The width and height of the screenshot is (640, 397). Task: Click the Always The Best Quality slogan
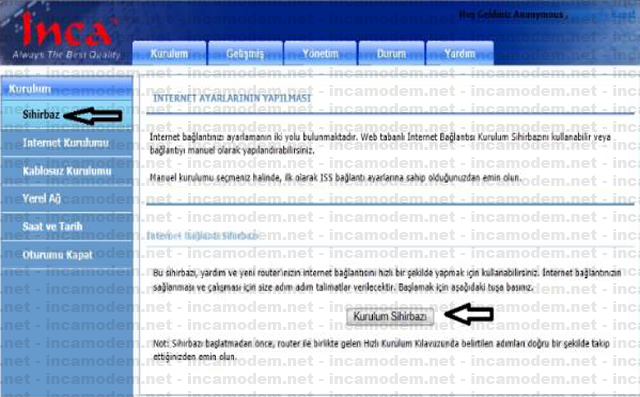click(x=66, y=55)
